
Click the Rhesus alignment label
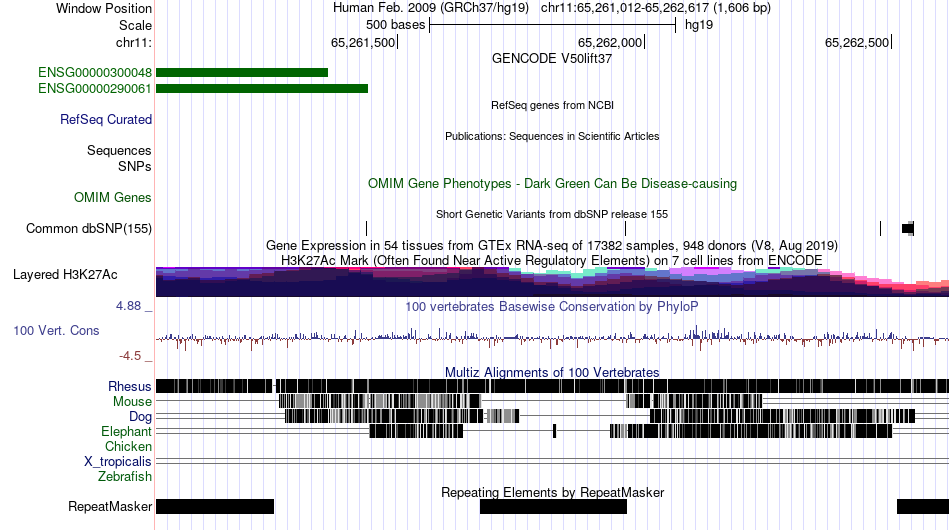(130, 386)
